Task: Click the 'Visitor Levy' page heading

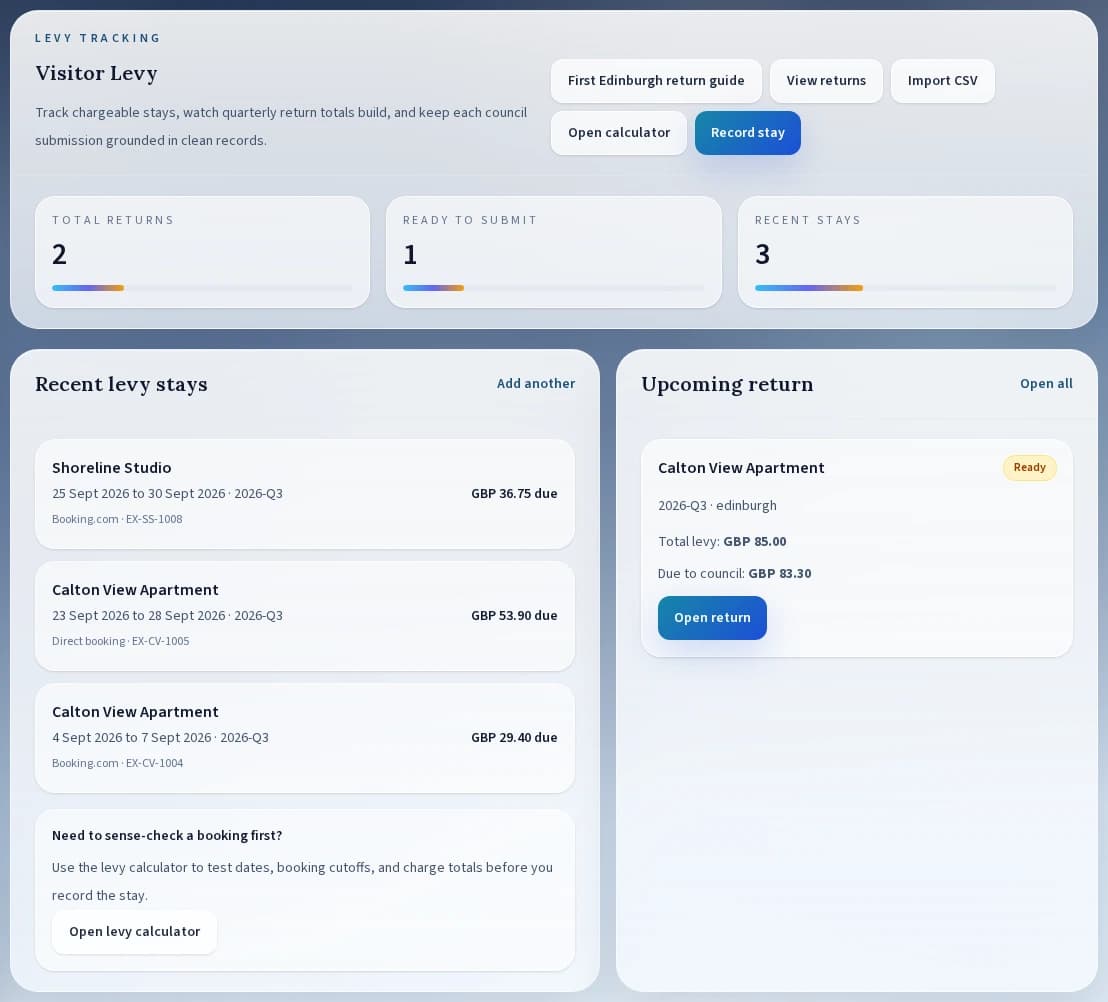Action: pyautogui.click(x=96, y=73)
